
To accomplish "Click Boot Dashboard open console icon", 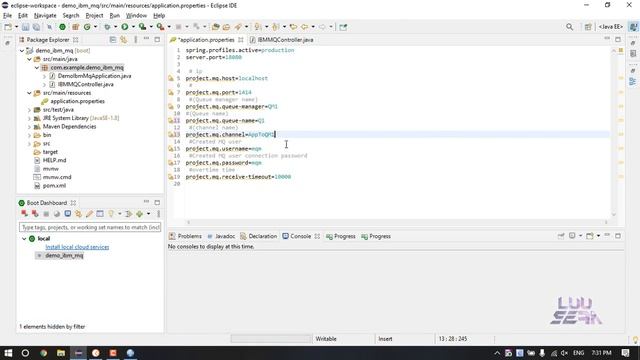I will 68,213.
